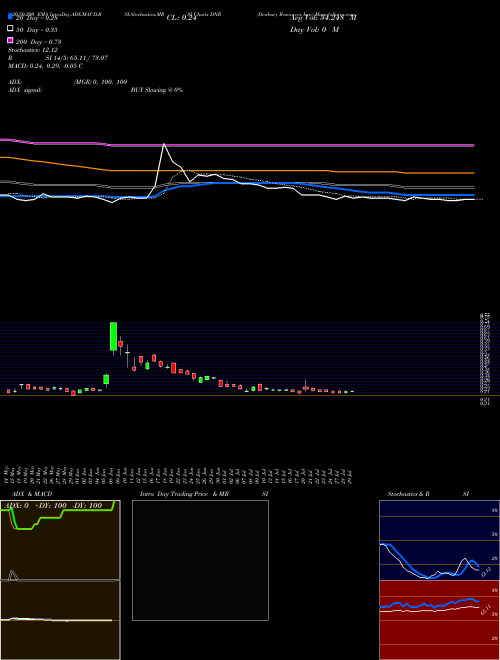Screen dimensions: 500x660
Task: Click the 'ADX & MACD' panel title
Action: pyautogui.click(x=32, y=494)
